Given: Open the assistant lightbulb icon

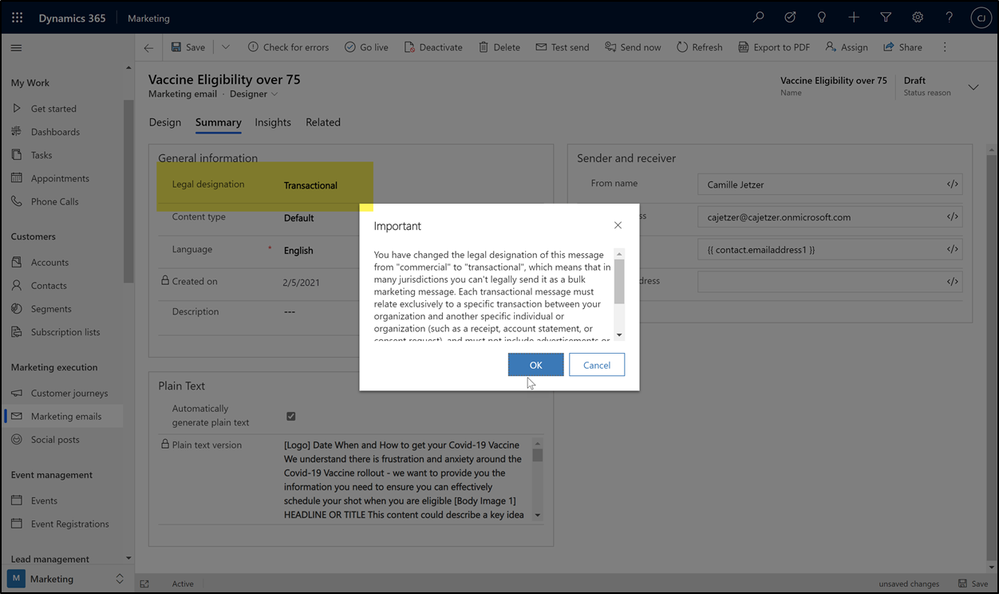Looking at the screenshot, I should click(x=822, y=17).
